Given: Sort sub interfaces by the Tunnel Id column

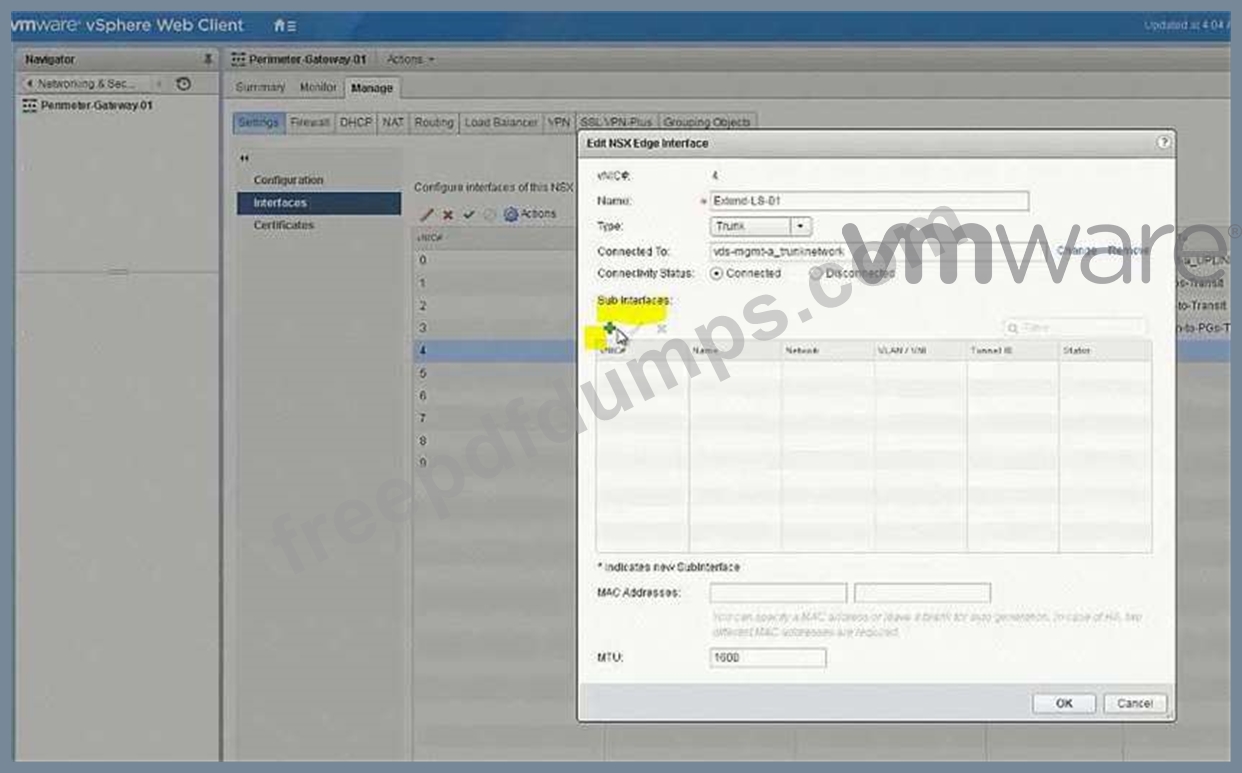Looking at the screenshot, I should click(x=1013, y=351).
